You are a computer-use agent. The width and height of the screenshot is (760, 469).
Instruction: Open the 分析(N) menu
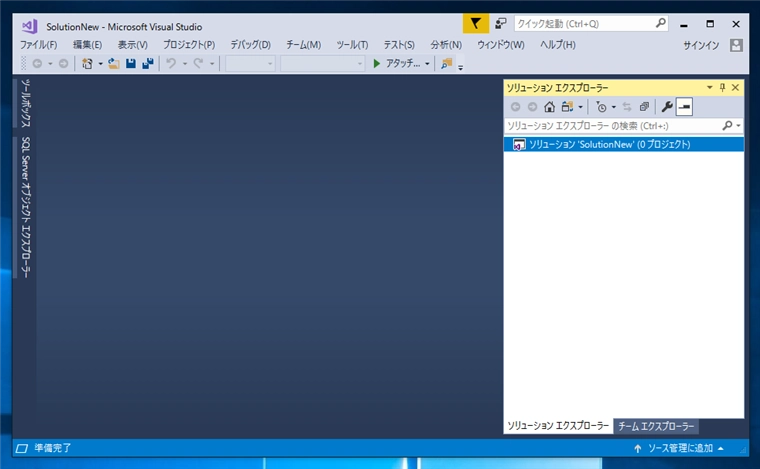[446, 45]
